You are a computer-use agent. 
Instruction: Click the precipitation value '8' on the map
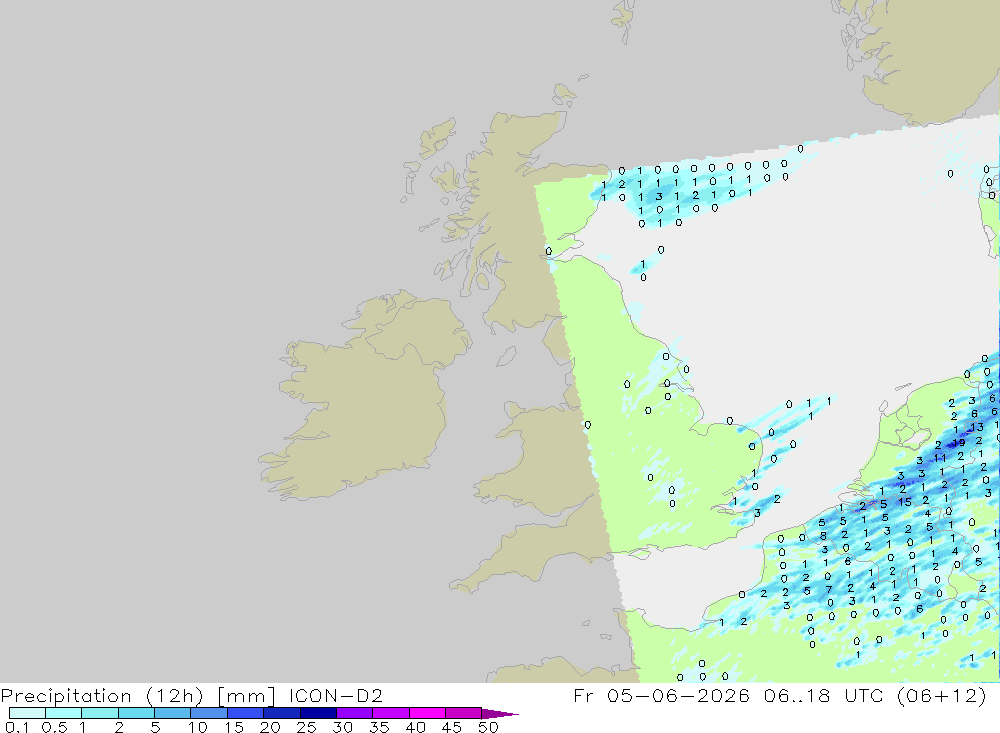[823, 536]
